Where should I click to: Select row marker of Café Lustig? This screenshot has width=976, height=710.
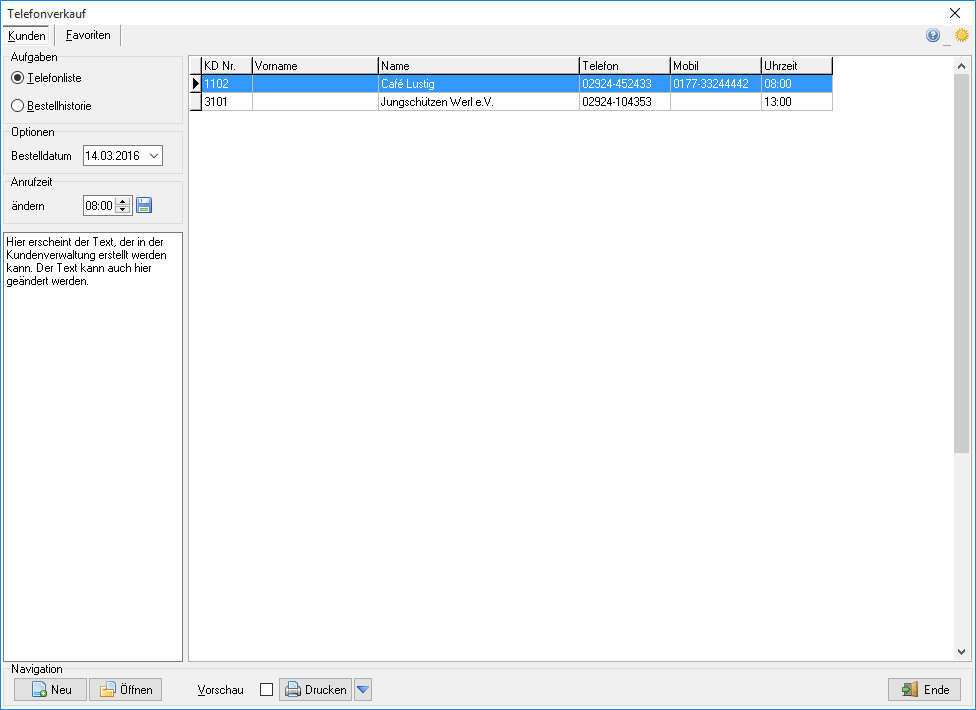(195, 83)
